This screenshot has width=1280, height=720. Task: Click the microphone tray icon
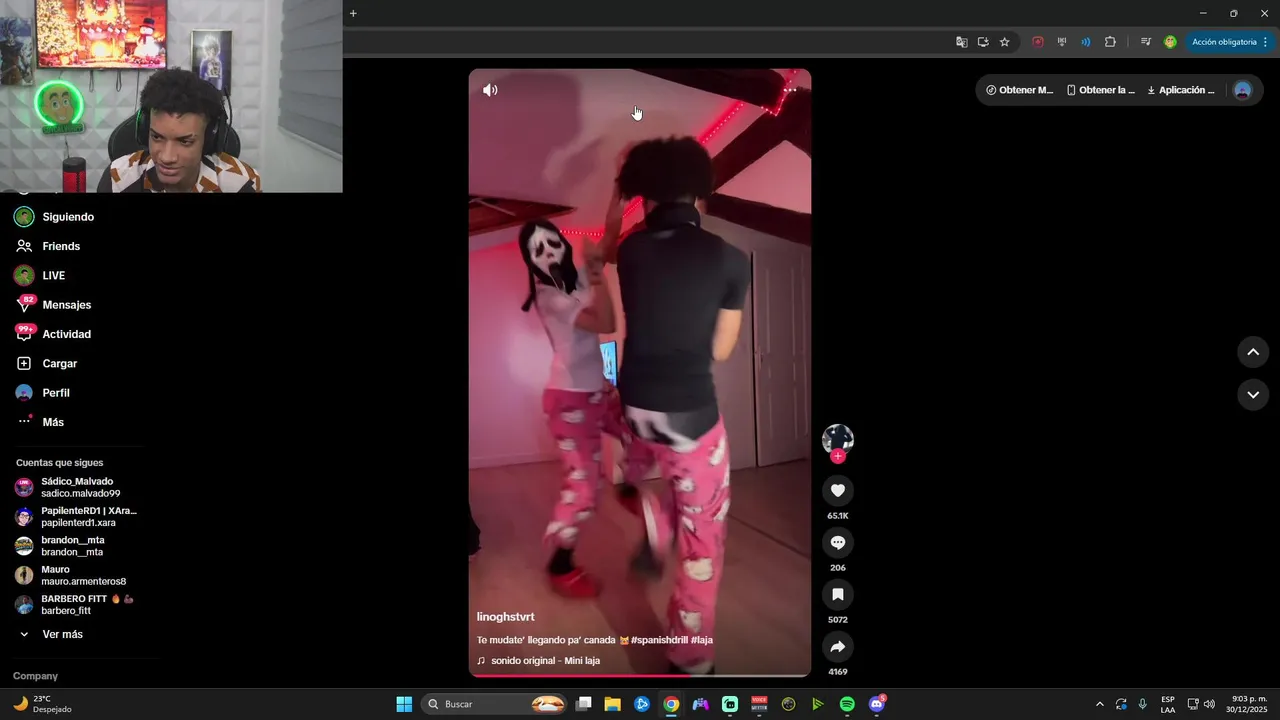1142,704
